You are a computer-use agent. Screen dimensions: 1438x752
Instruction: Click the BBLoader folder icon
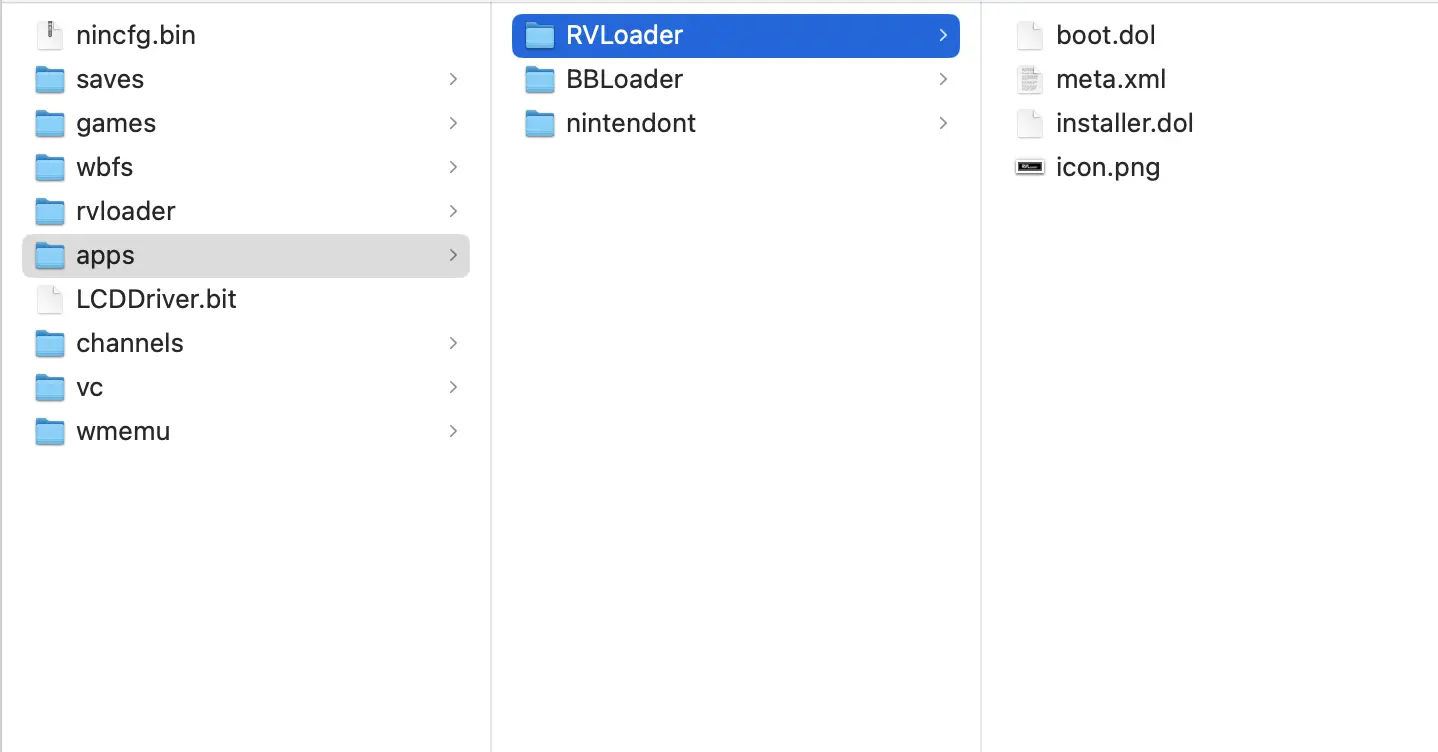(x=539, y=79)
